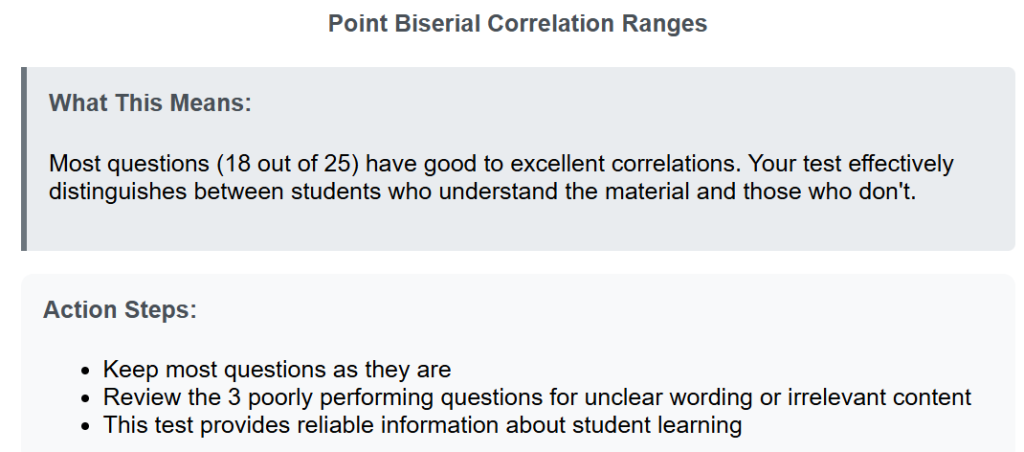
Task: Click the words "student learning" in last bullet
Action: point(657,425)
